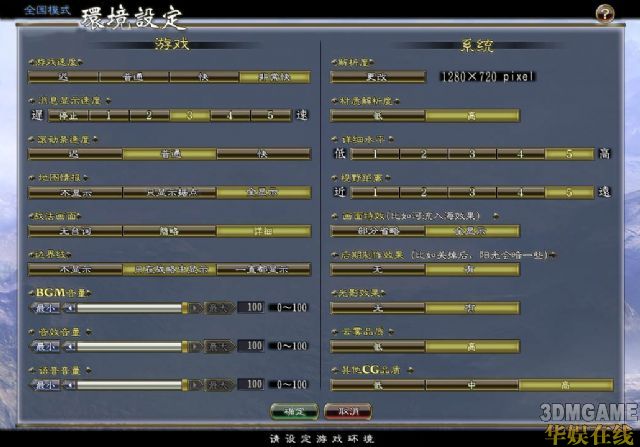Click the BGM音量 value field showing 100
The height and width of the screenshot is (447, 640).
[251, 307]
